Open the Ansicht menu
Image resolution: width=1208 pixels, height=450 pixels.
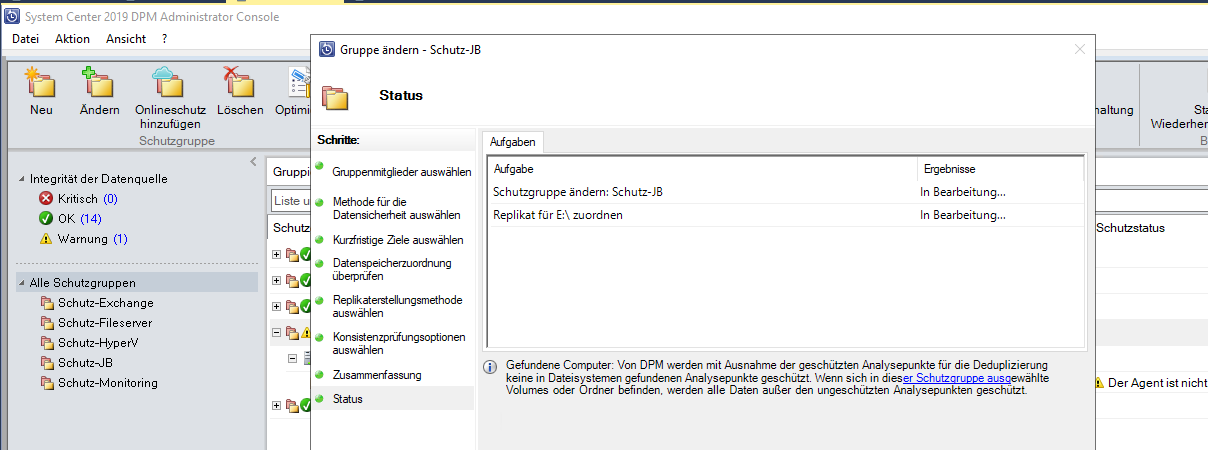tap(125, 39)
